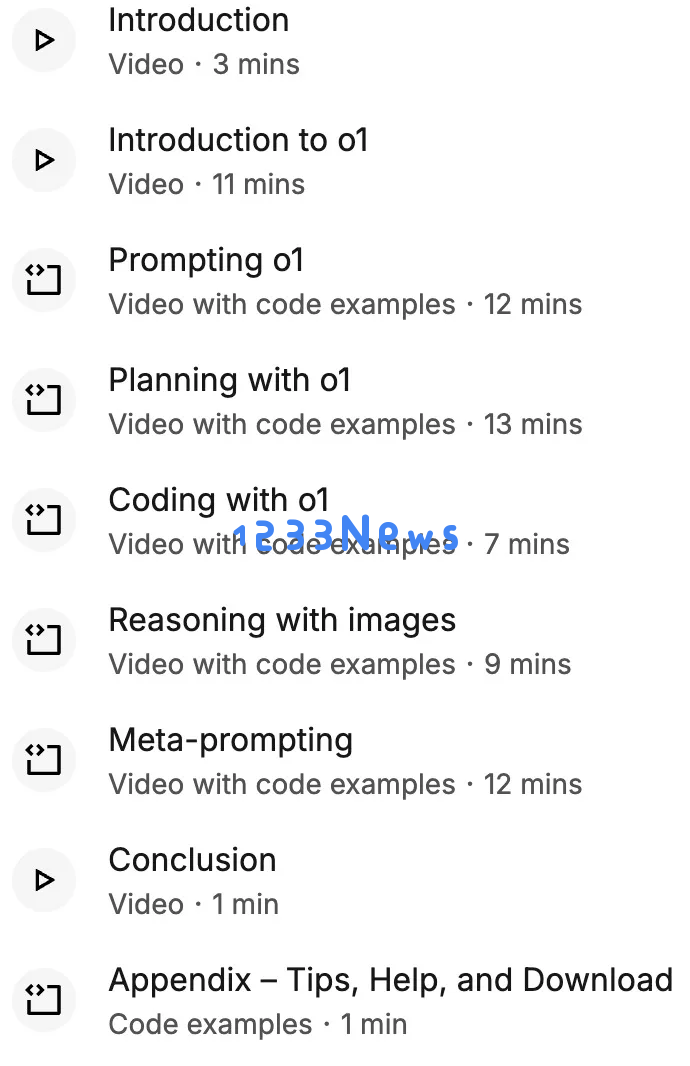Select the Coding with o1 lesson title
This screenshot has width=690, height=1066.
tap(219, 501)
